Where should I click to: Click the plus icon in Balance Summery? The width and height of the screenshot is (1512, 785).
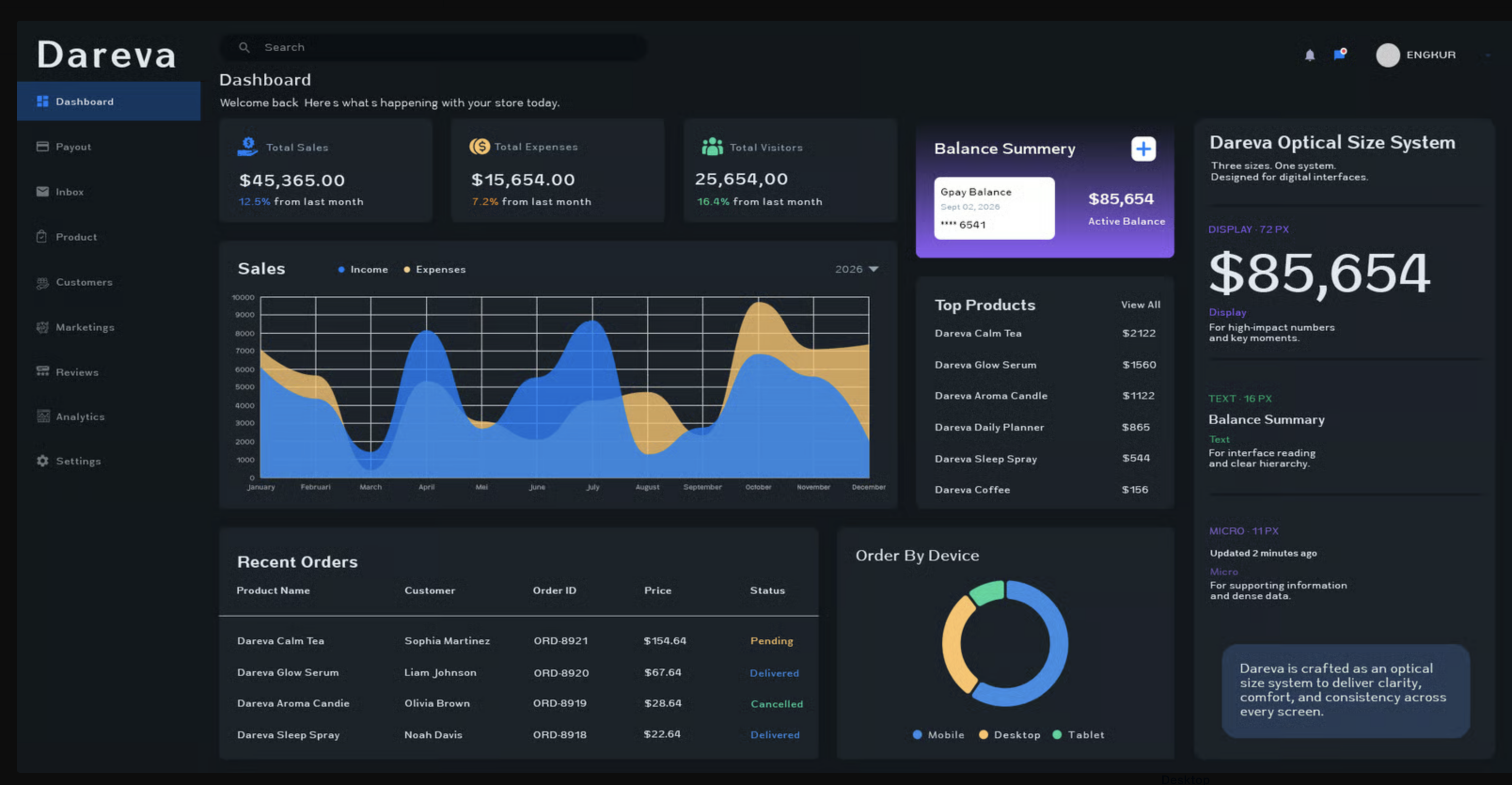coord(1143,149)
